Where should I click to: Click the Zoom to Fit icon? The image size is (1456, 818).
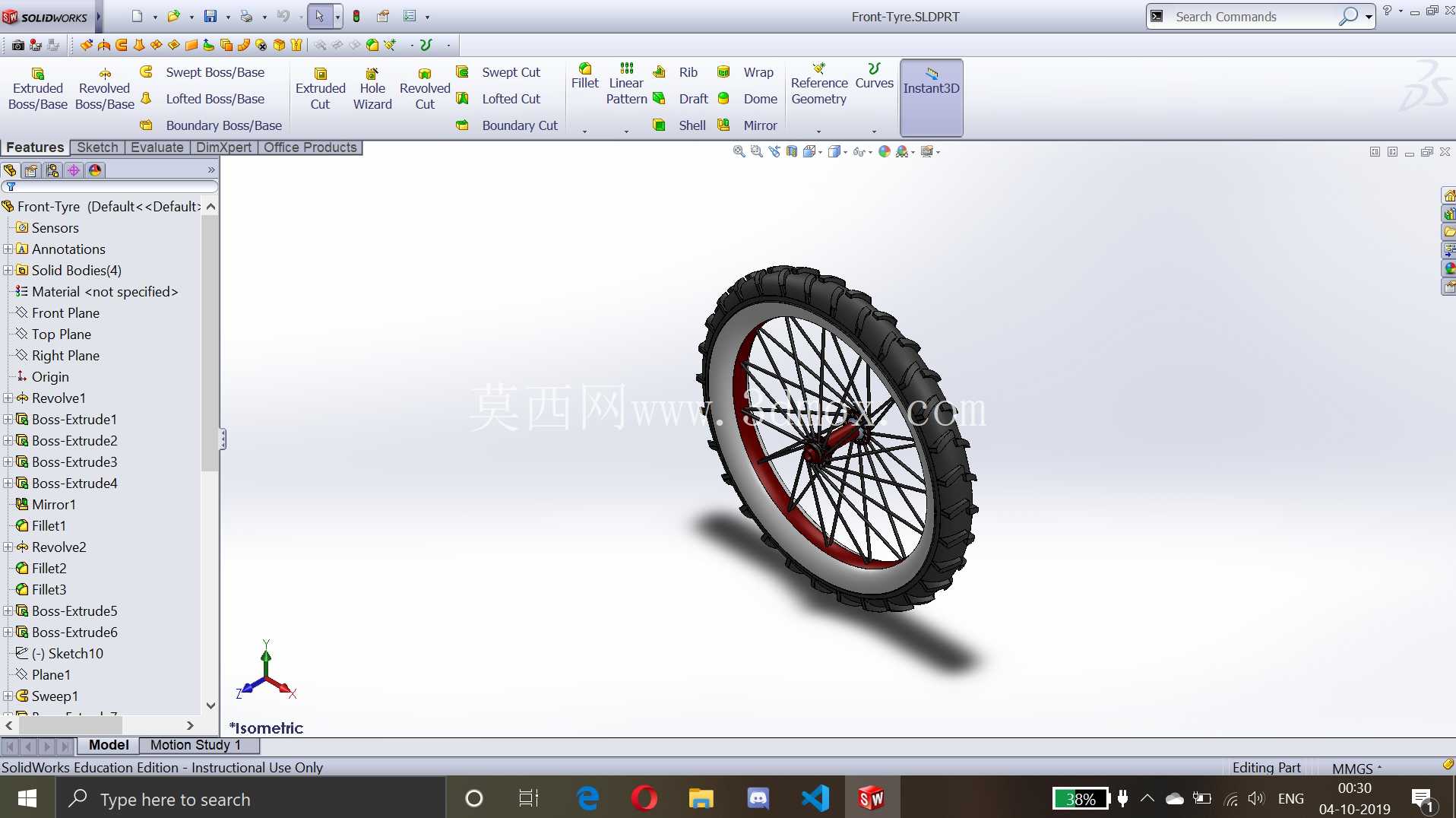pos(739,152)
